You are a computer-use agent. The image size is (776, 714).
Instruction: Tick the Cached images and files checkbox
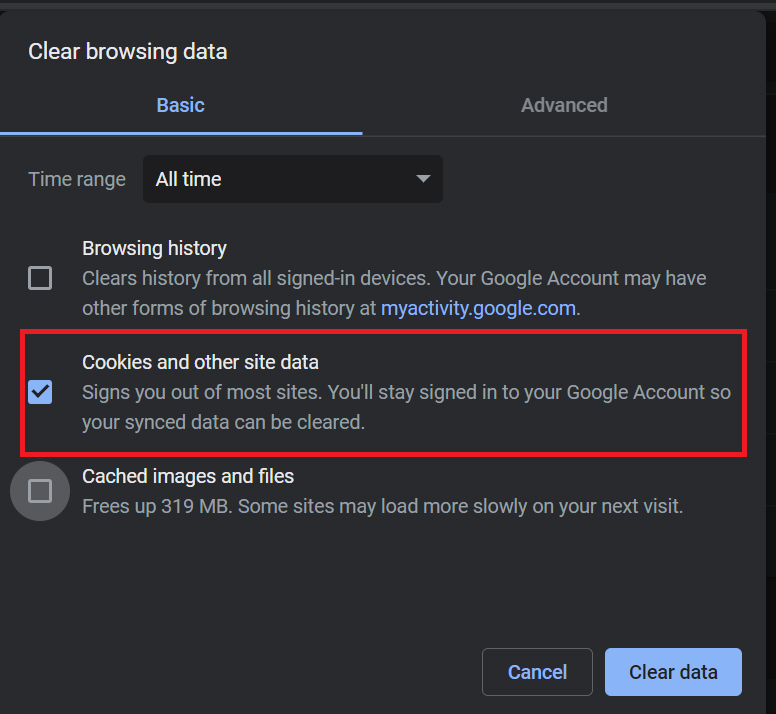coord(40,491)
